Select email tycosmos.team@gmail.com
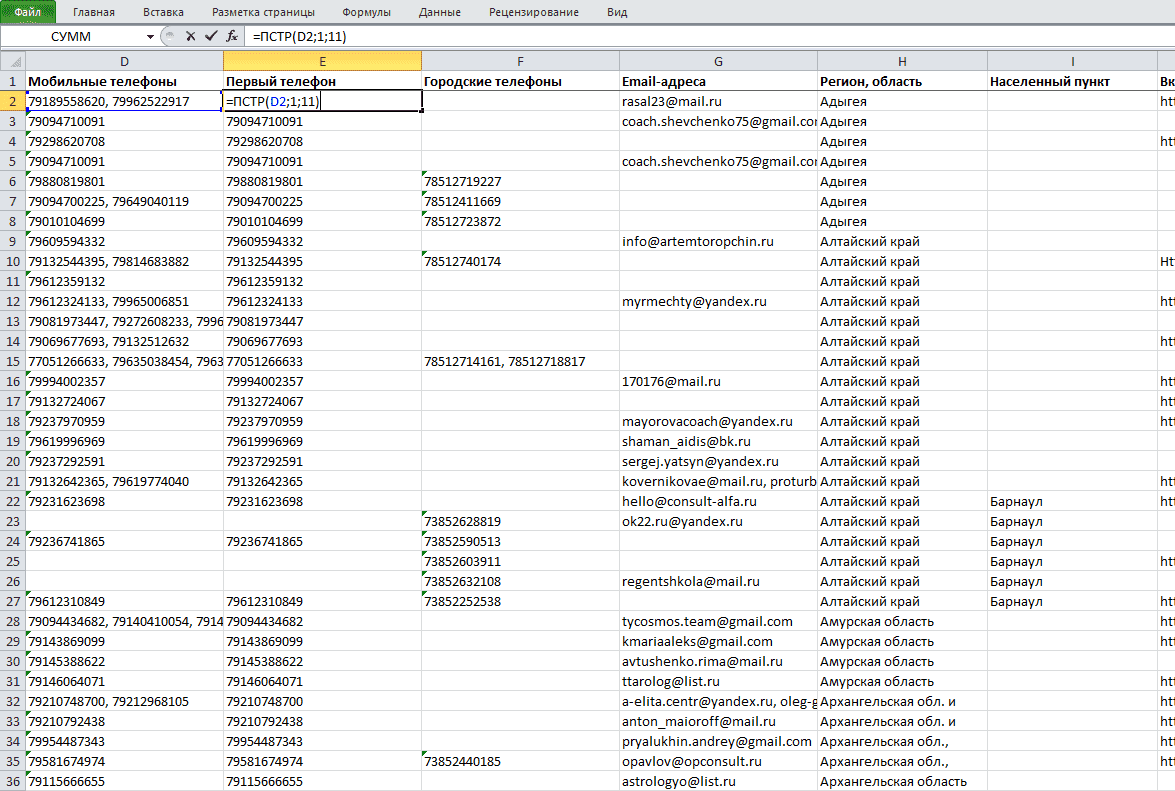Image resolution: width=1175 pixels, height=791 pixels. pyautogui.click(x=718, y=621)
